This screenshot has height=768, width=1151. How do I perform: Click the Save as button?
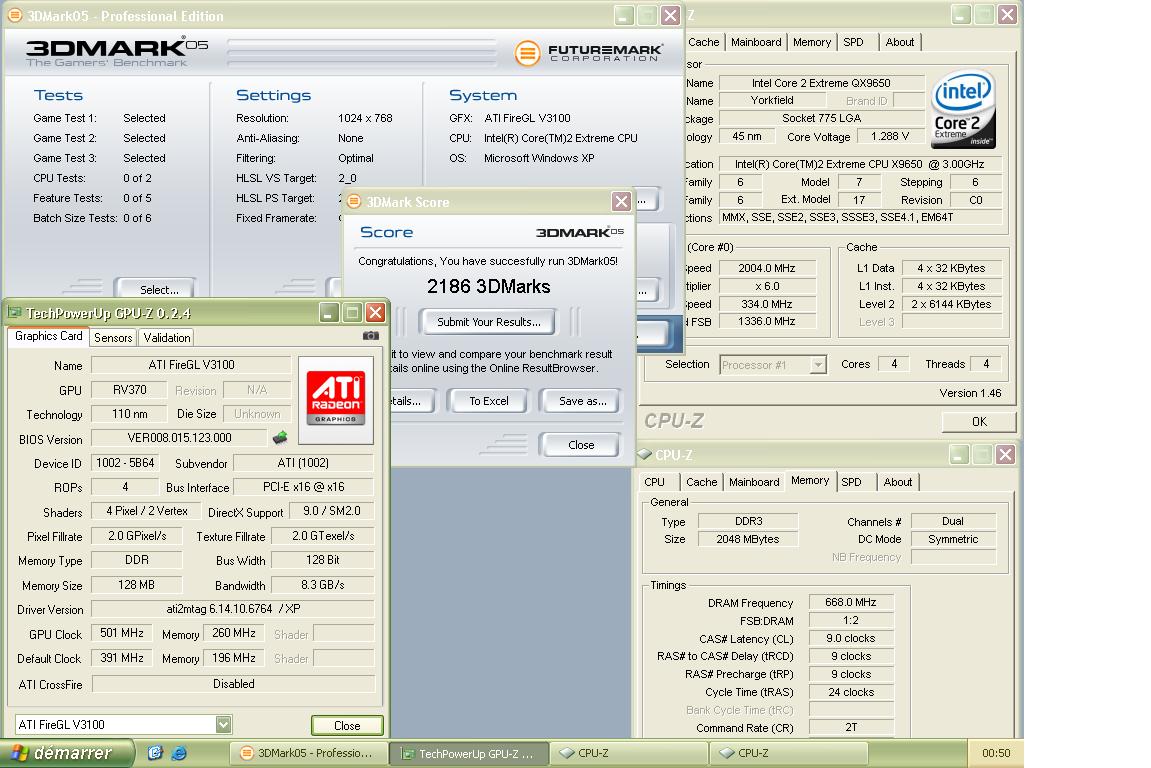point(582,401)
